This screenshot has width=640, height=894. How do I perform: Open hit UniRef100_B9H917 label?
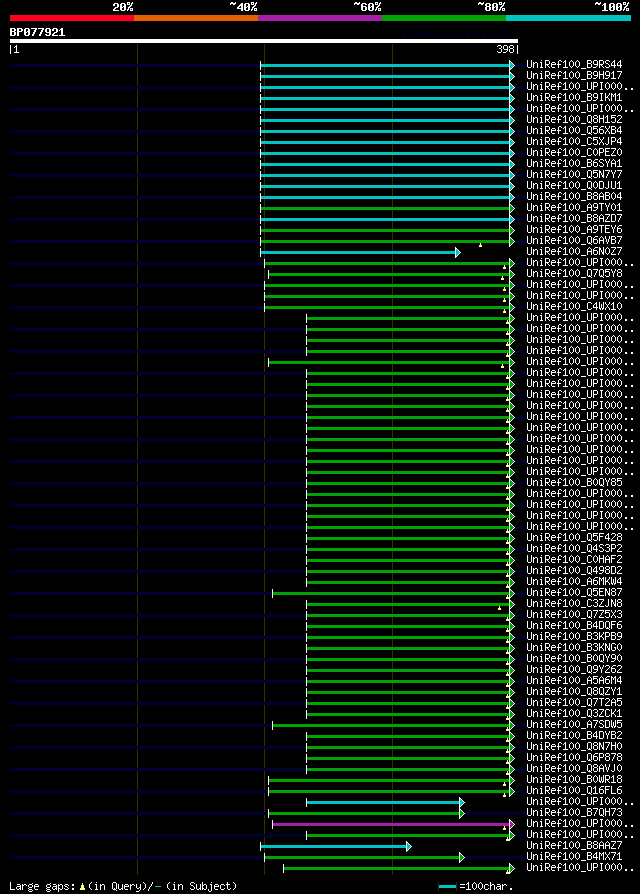(574, 75)
